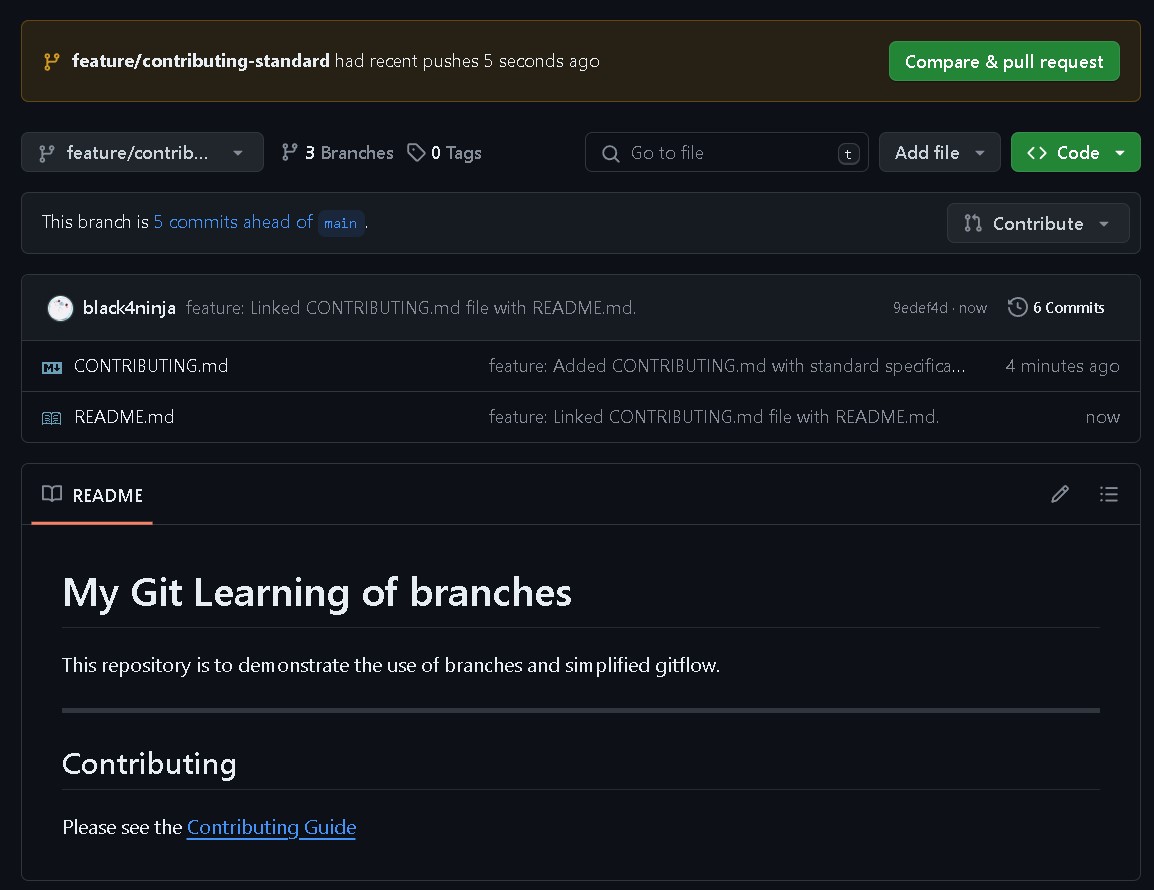Click the black4ninja avatar image
1154x890 pixels.
click(60, 308)
